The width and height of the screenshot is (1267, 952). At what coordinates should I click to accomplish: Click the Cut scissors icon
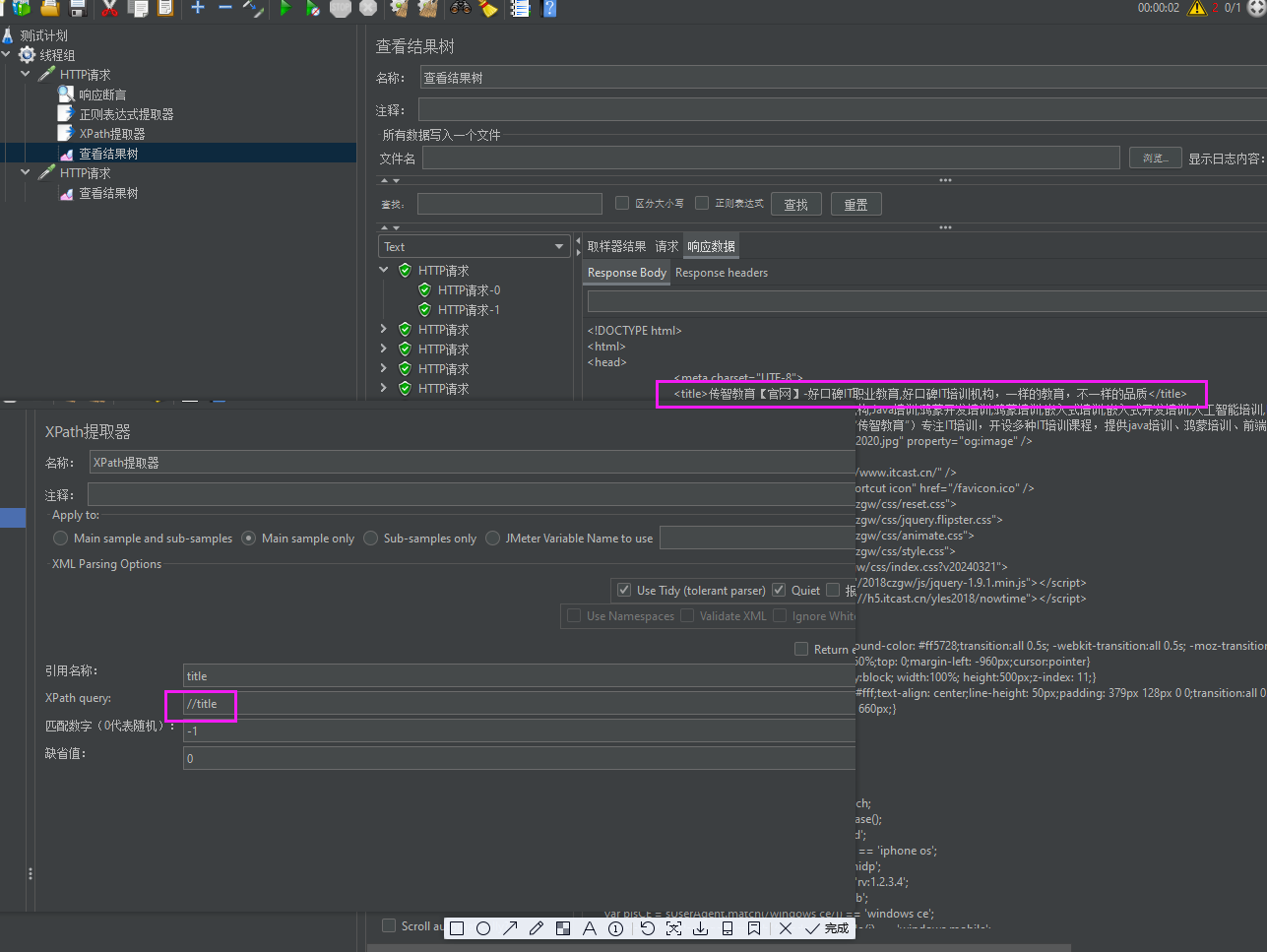pos(110,8)
